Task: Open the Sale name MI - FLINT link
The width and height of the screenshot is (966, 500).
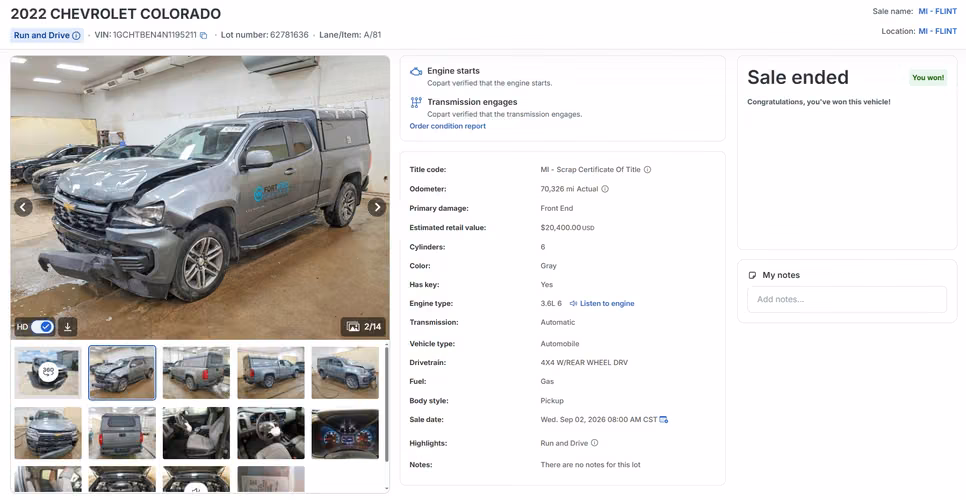Action: click(x=938, y=11)
